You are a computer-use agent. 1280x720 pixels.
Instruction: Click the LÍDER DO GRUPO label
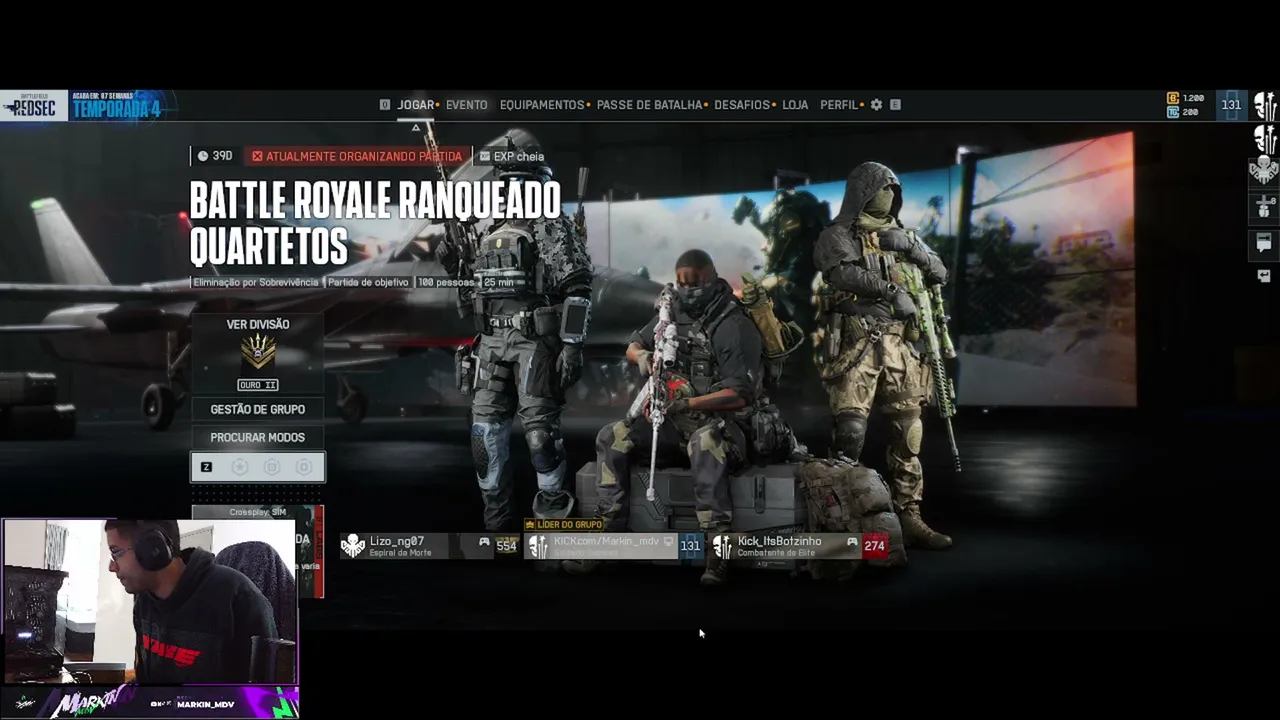tap(564, 524)
